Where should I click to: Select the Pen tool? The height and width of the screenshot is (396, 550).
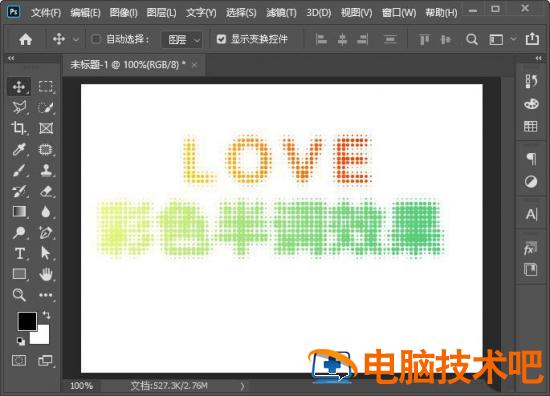coord(46,233)
